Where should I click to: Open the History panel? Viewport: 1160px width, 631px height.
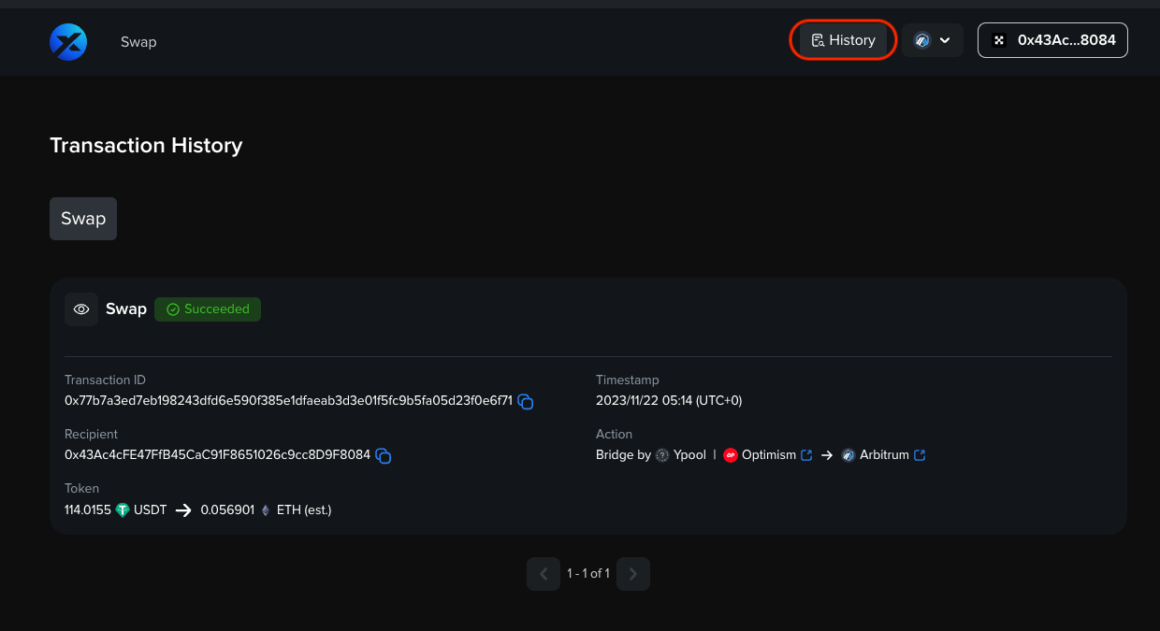point(843,40)
